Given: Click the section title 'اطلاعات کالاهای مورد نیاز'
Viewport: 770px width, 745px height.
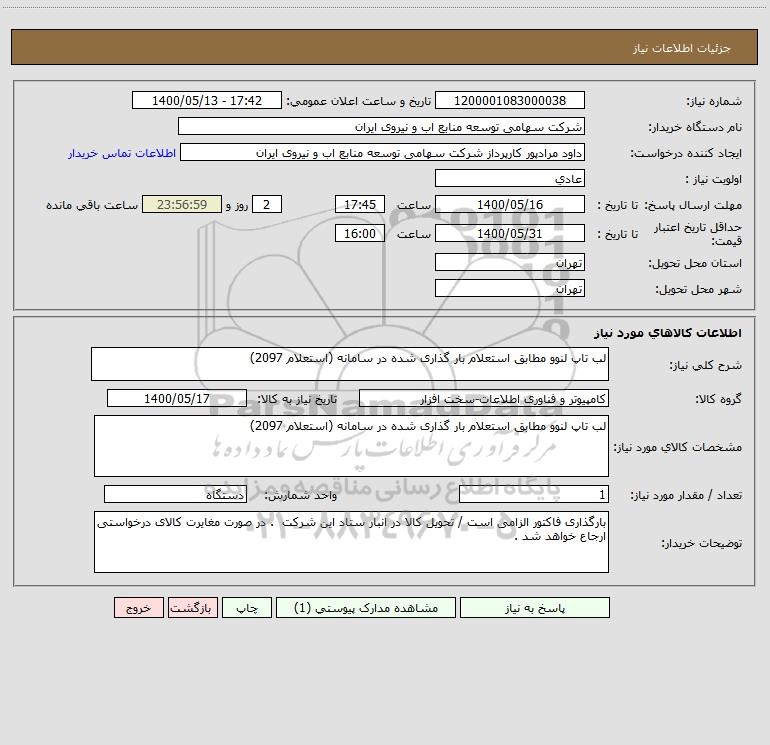Looking at the screenshot, I should (x=668, y=333).
